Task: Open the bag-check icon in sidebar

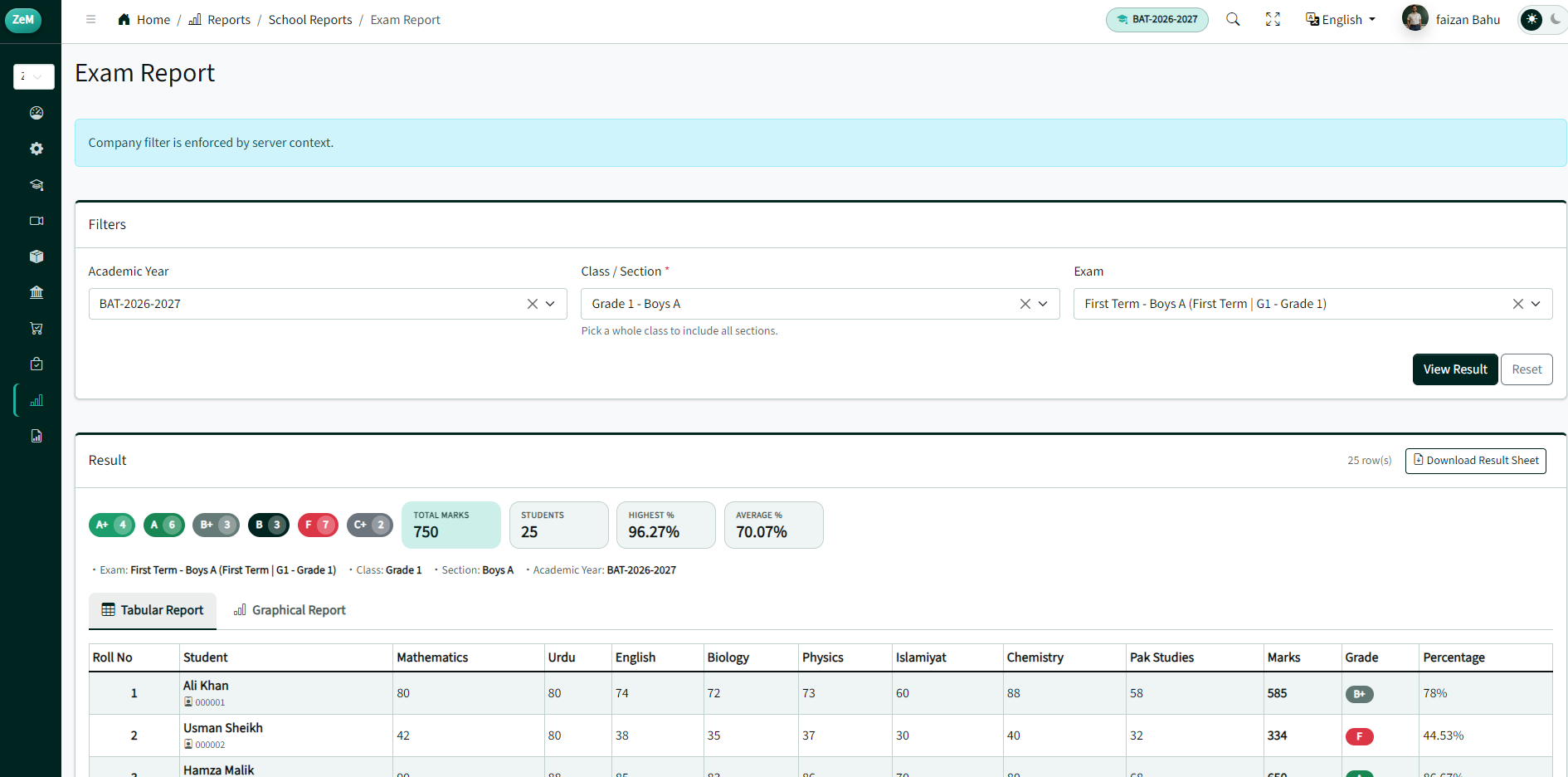Action: coord(37,364)
